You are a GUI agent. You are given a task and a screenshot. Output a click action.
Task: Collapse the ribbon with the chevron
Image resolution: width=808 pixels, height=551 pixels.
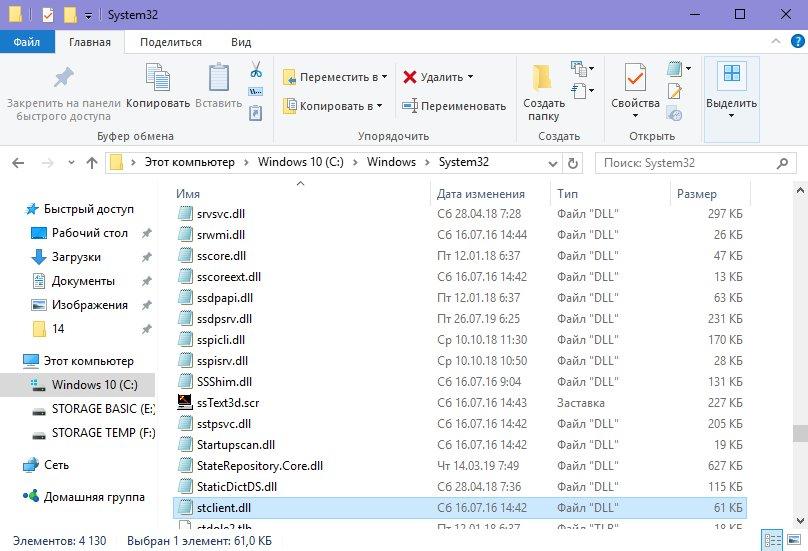click(776, 41)
